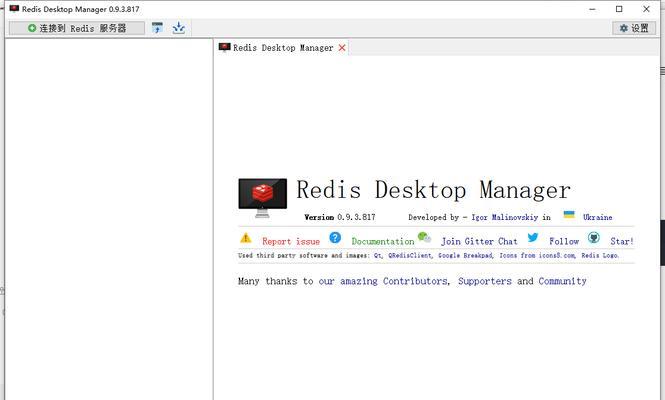Image resolution: width=665 pixels, height=400 pixels.
Task: Open Igor Malinovskiy developer link
Action: tap(505, 217)
